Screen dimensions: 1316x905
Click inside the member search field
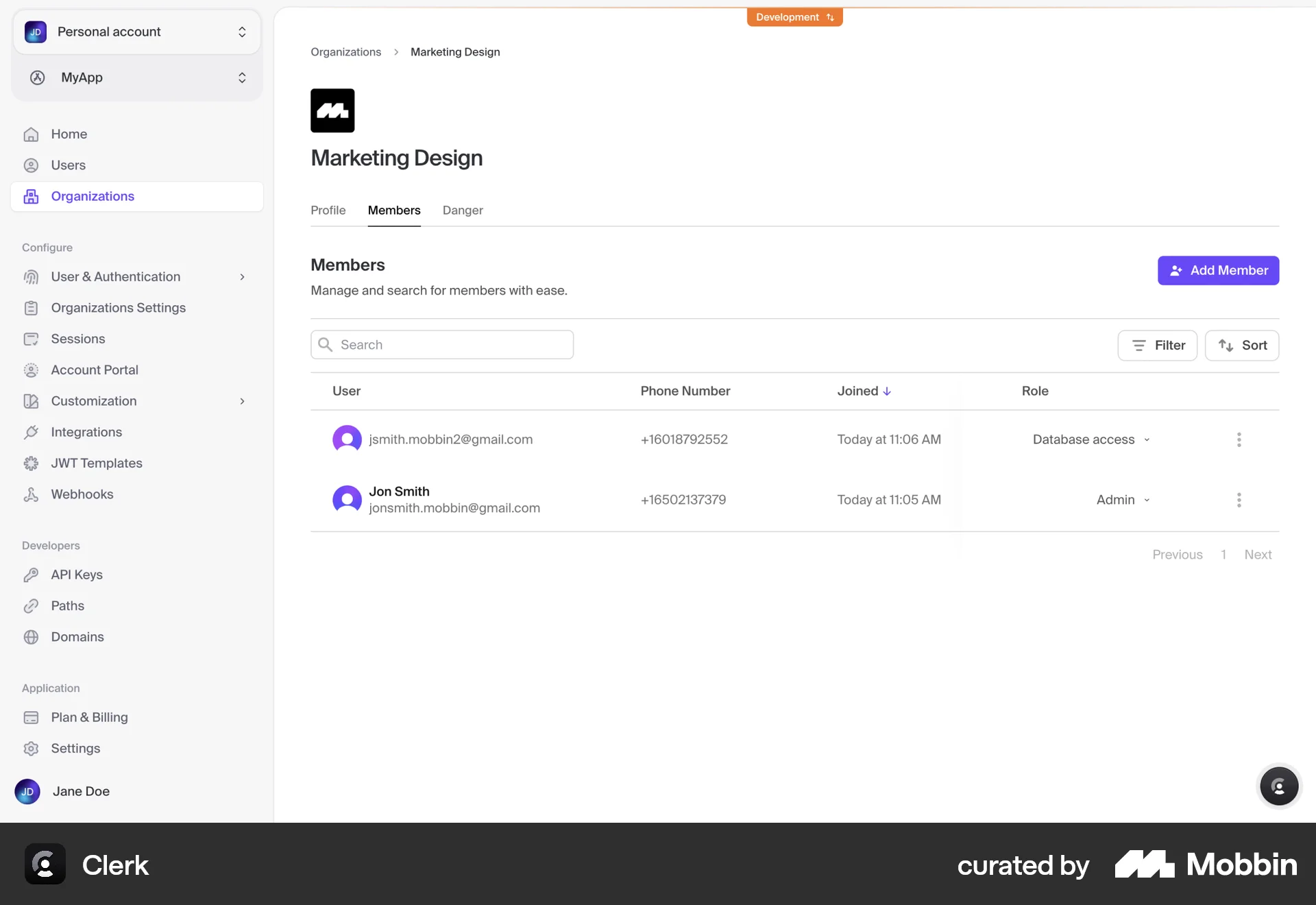click(441, 344)
